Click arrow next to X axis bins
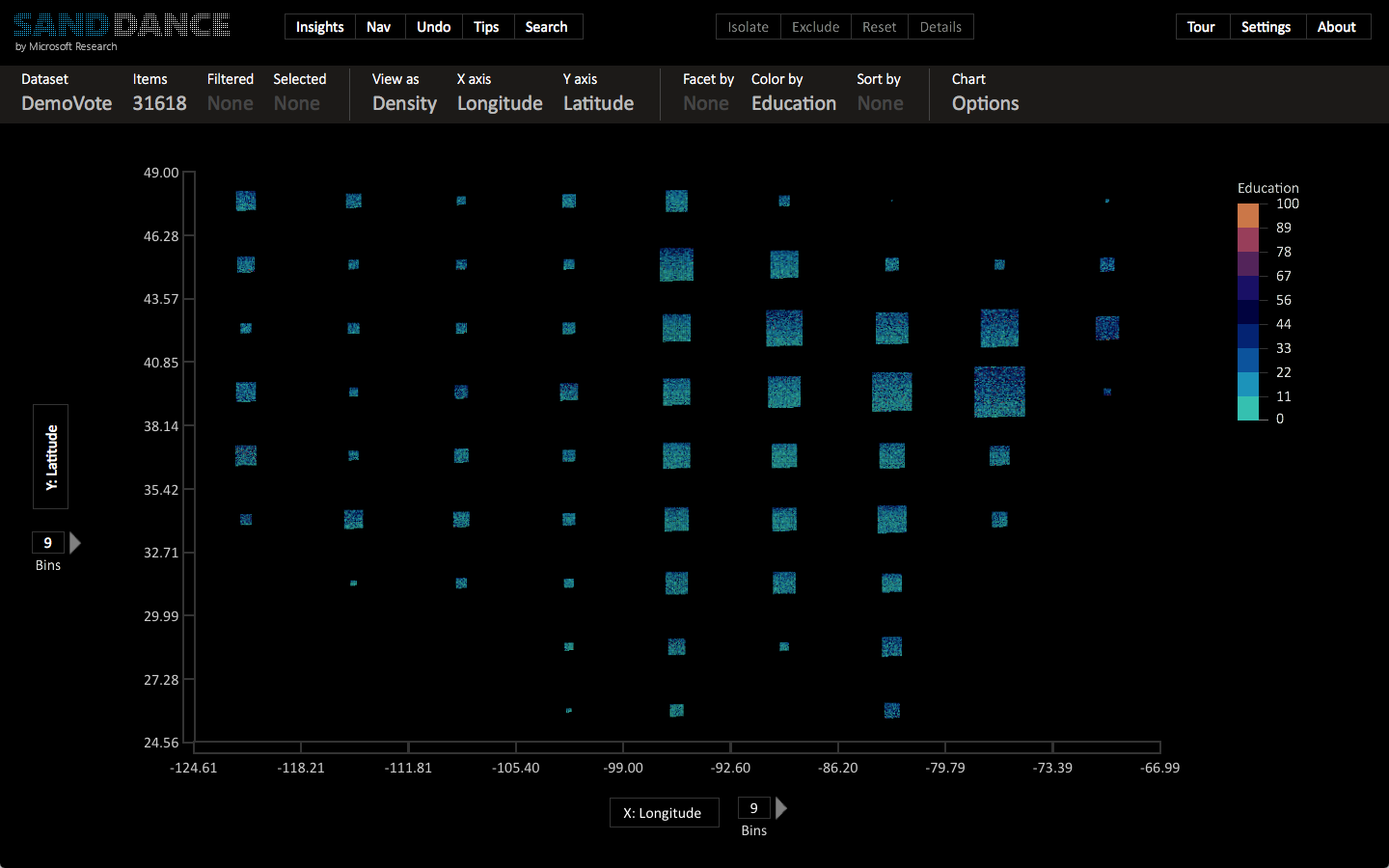Image resolution: width=1389 pixels, height=868 pixels. pos(781,808)
